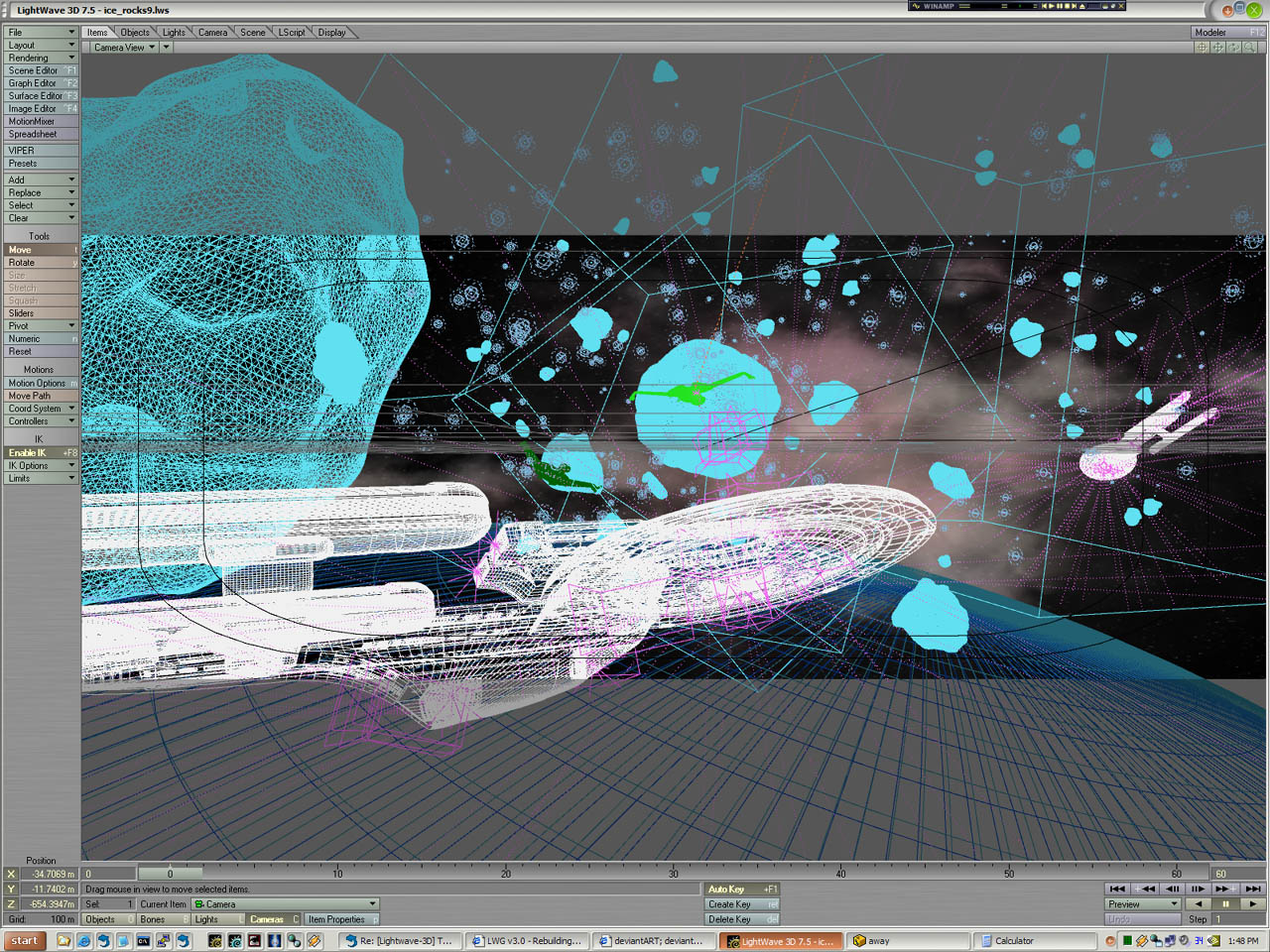Switch to Modeler button
Image resolution: width=1270 pixels, height=952 pixels.
(x=1229, y=32)
